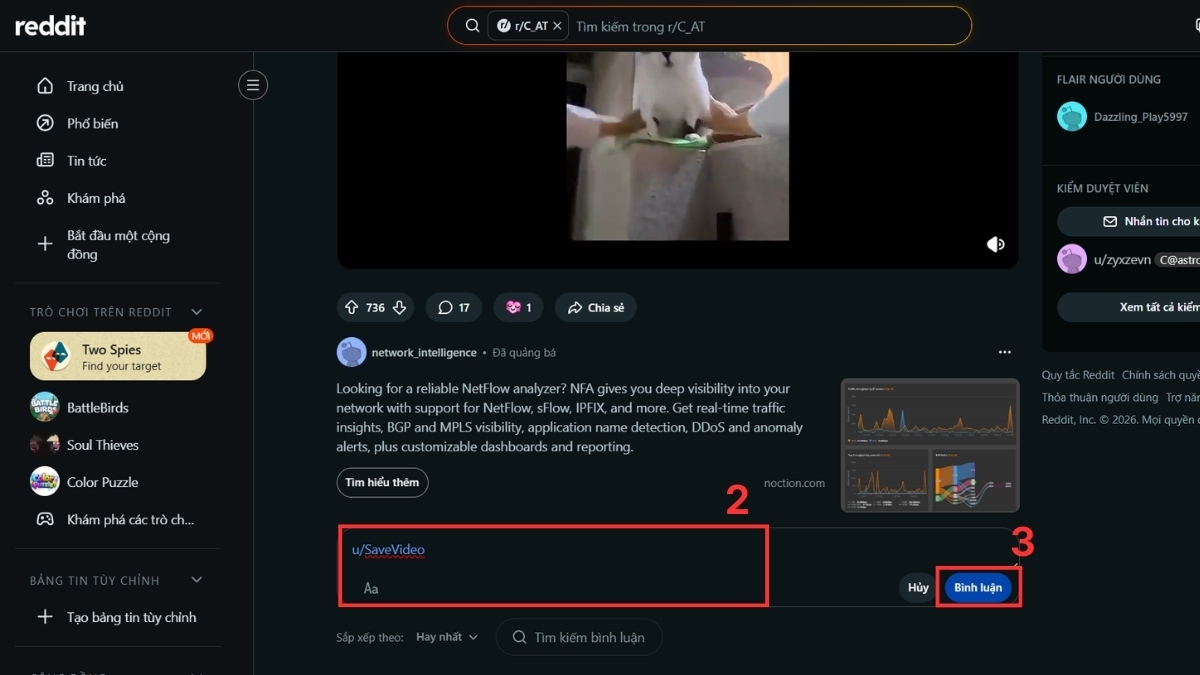Collapse the sidebar with the hamburger toggle
This screenshot has width=1200, height=675.
[x=253, y=85]
